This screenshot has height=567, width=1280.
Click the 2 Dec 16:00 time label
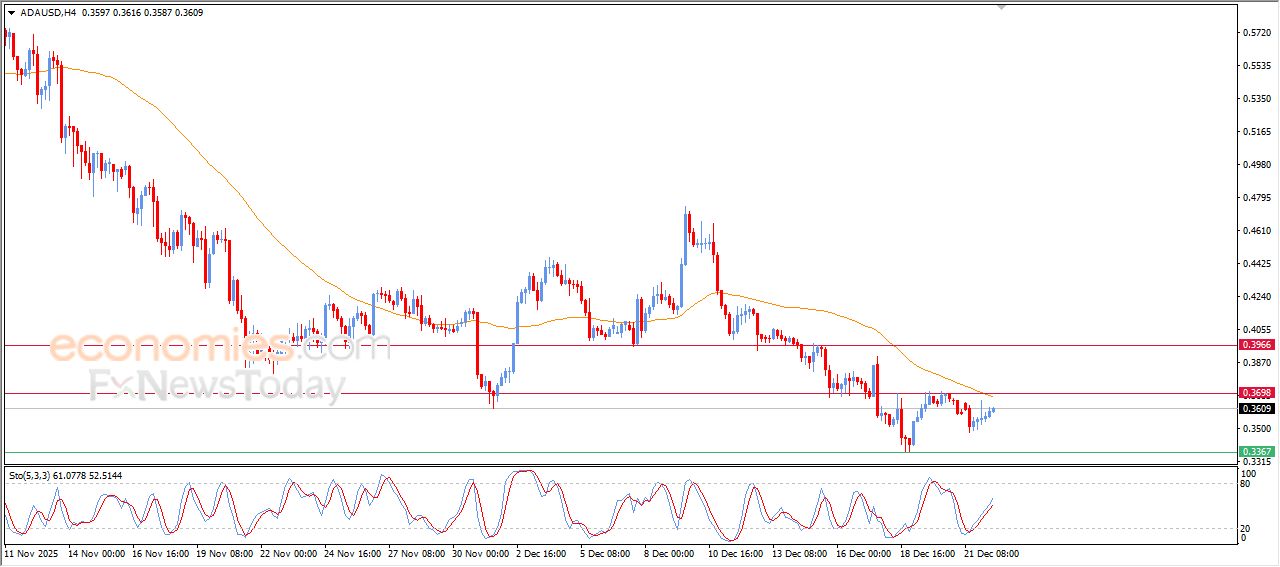pos(541,553)
